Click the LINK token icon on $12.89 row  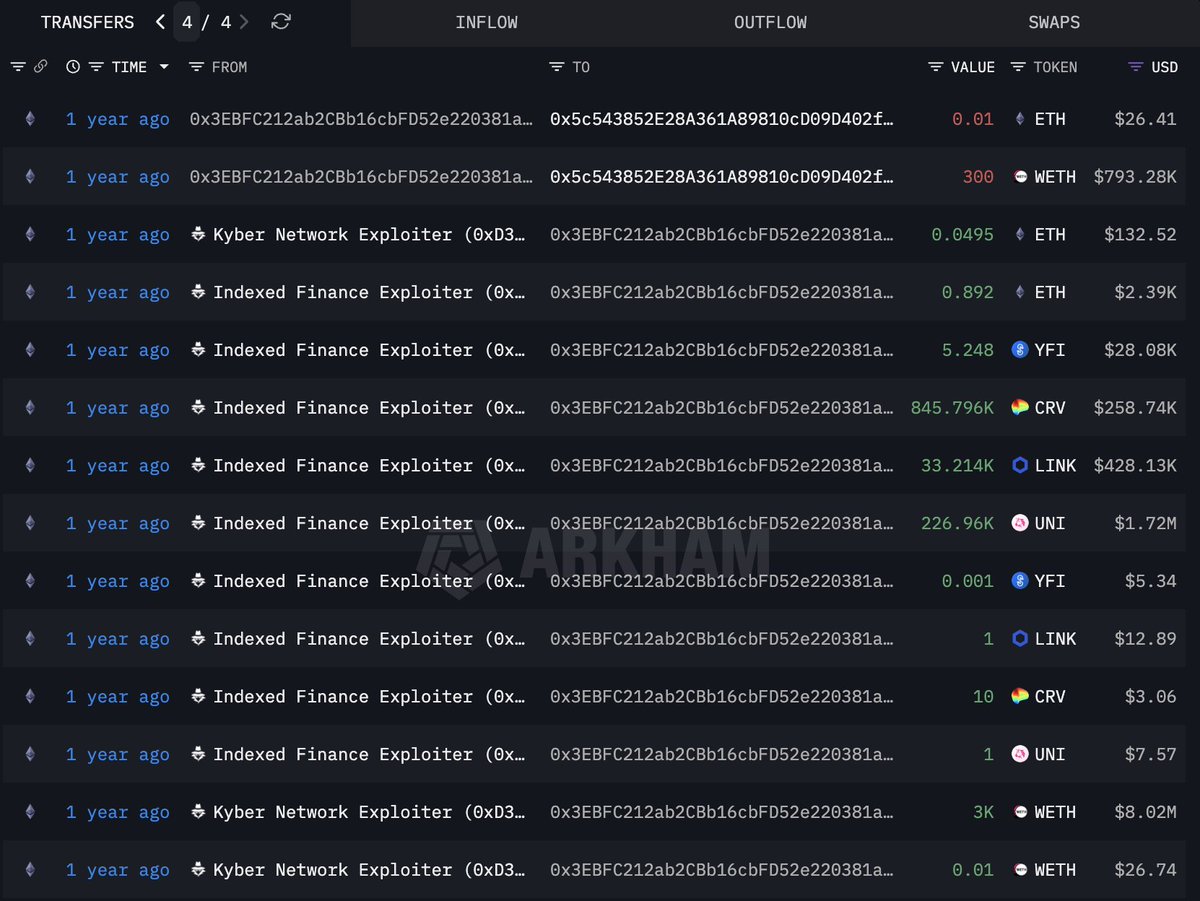(x=1020, y=639)
